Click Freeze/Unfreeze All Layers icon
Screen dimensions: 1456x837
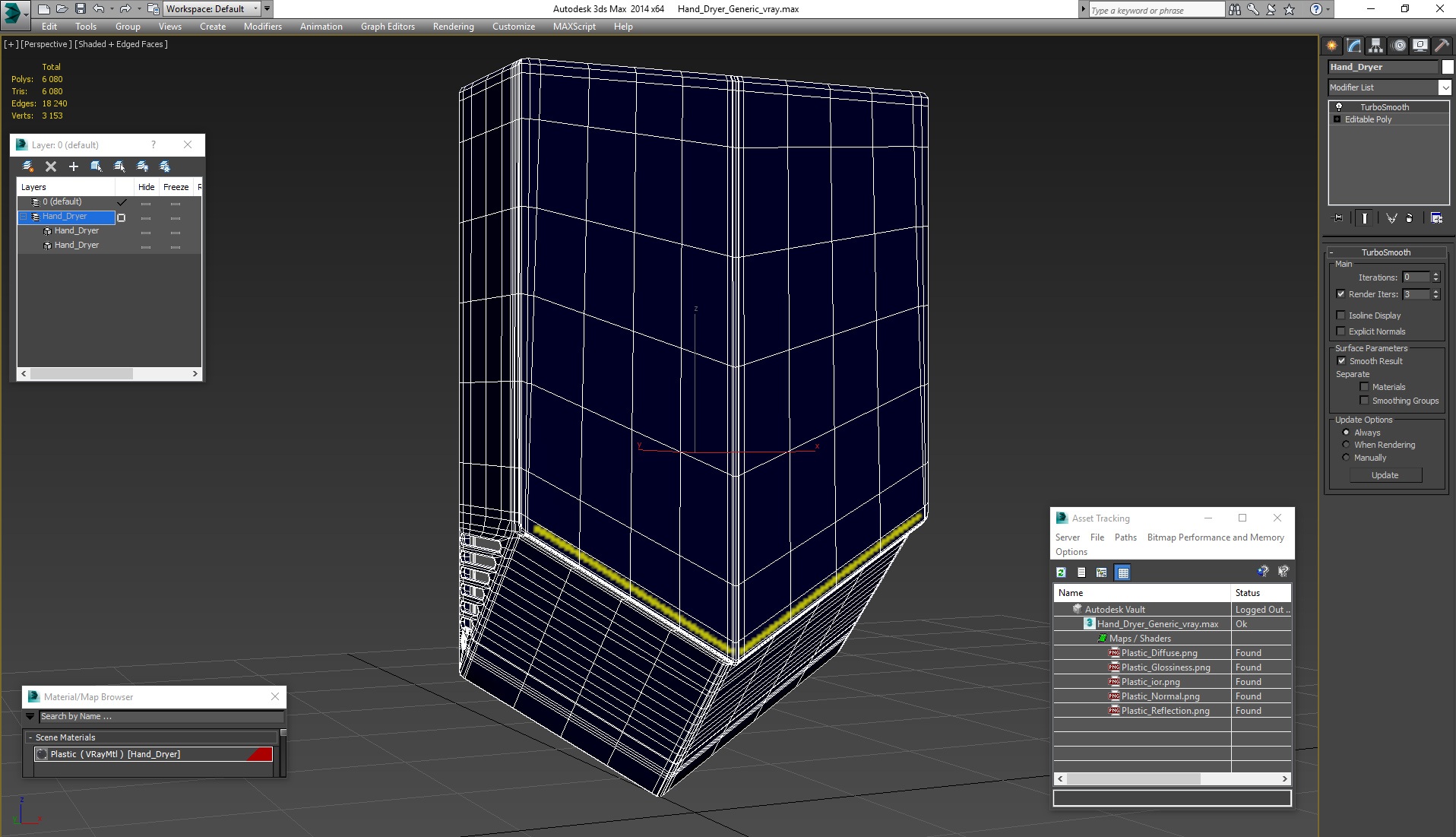click(165, 166)
